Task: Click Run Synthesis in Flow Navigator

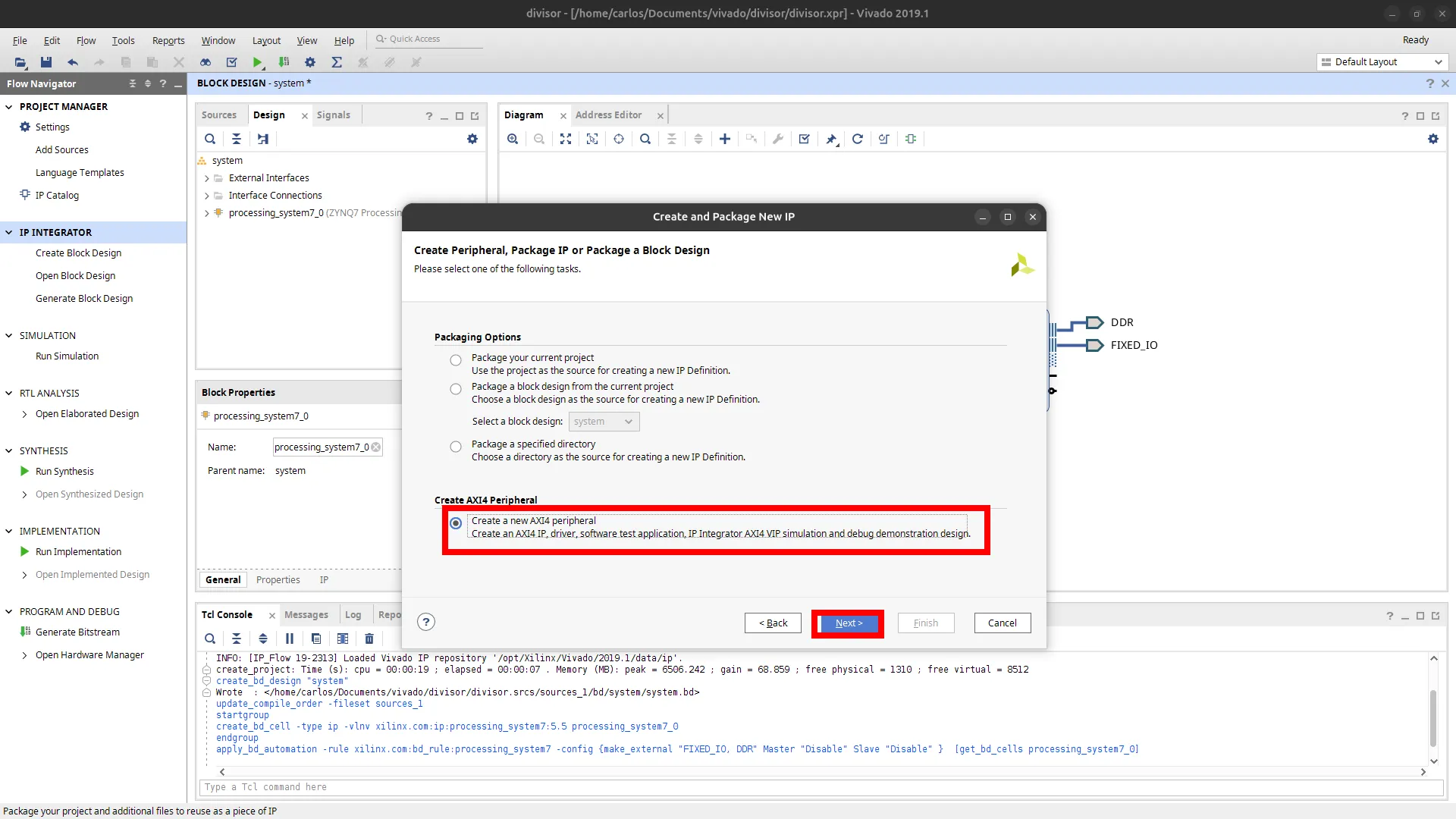Action: (64, 472)
